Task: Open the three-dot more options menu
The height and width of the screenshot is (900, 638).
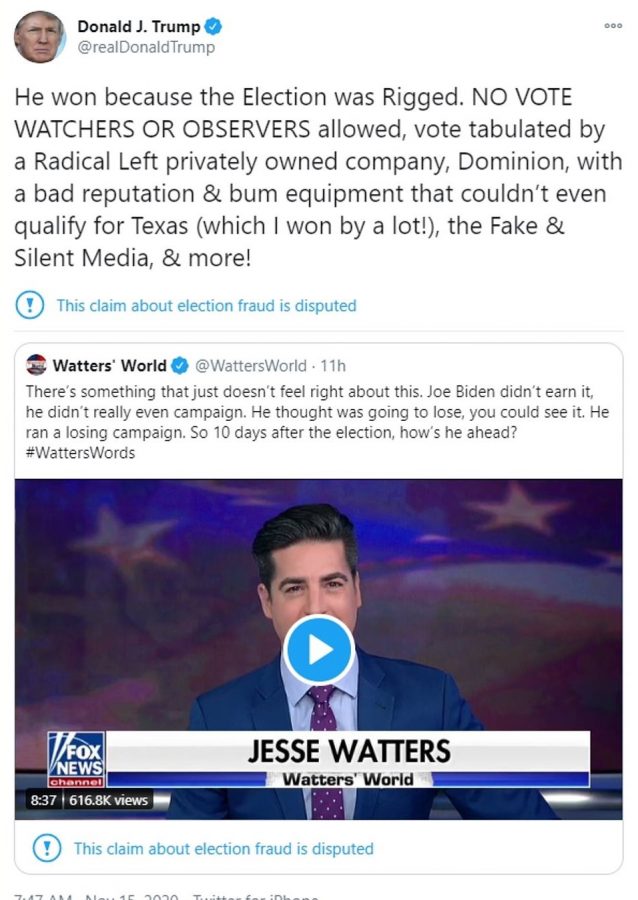Action: point(613,26)
